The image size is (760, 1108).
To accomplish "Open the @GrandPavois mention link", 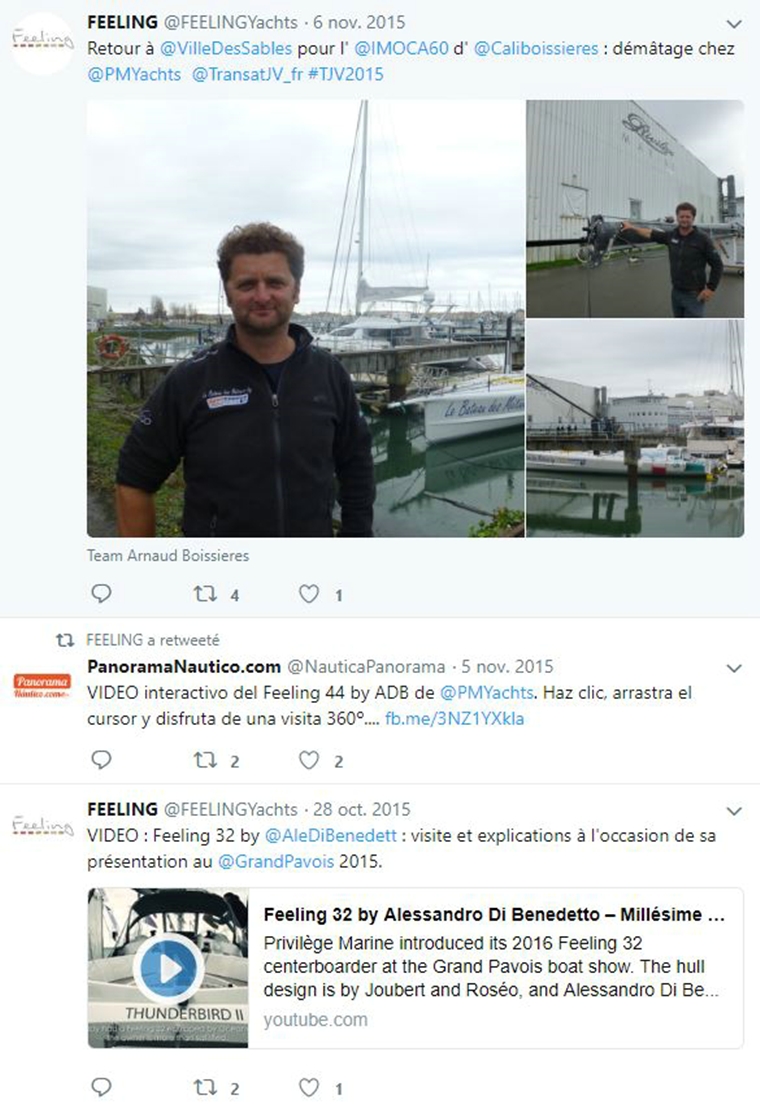I will pyautogui.click(x=276, y=861).
